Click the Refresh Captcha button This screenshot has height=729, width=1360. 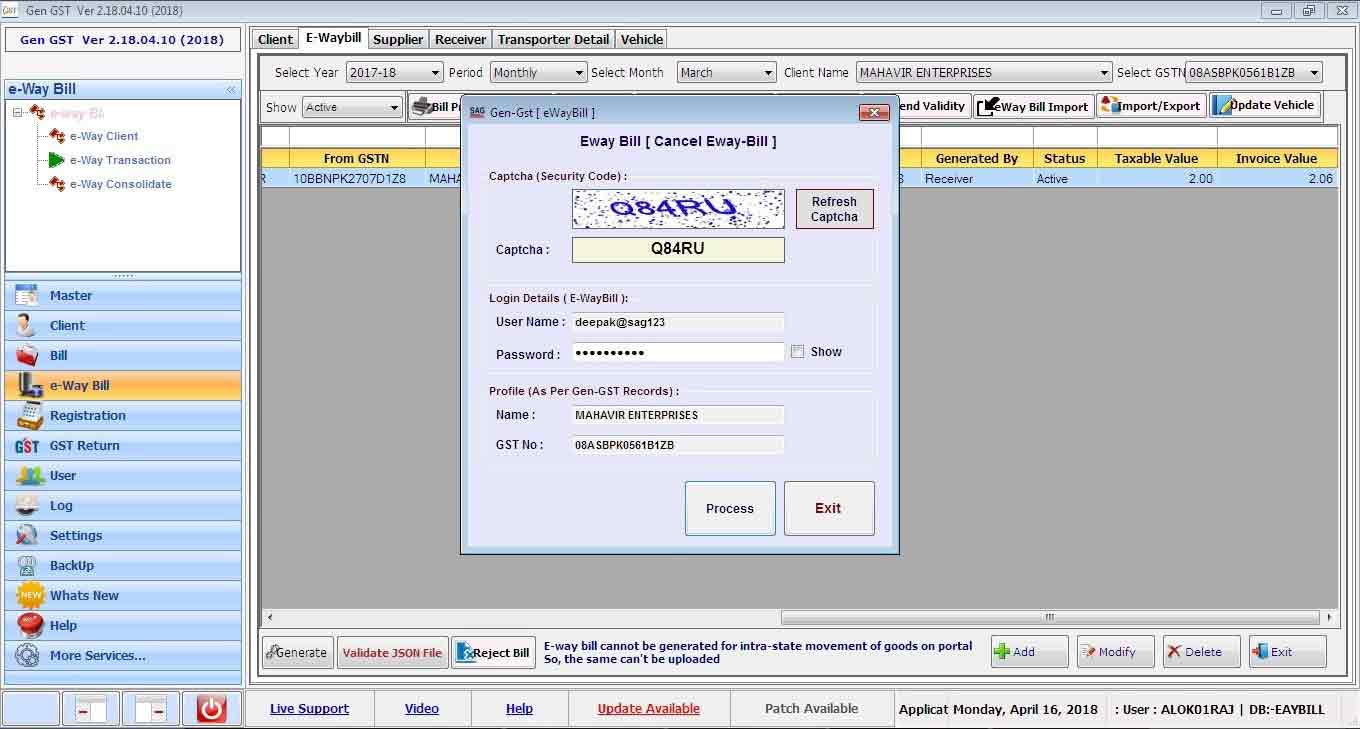point(834,209)
